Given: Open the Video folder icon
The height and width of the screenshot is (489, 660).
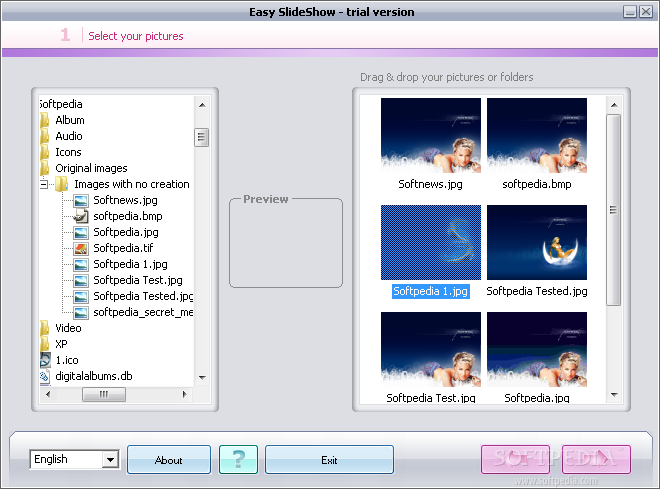Looking at the screenshot, I should (x=45, y=328).
